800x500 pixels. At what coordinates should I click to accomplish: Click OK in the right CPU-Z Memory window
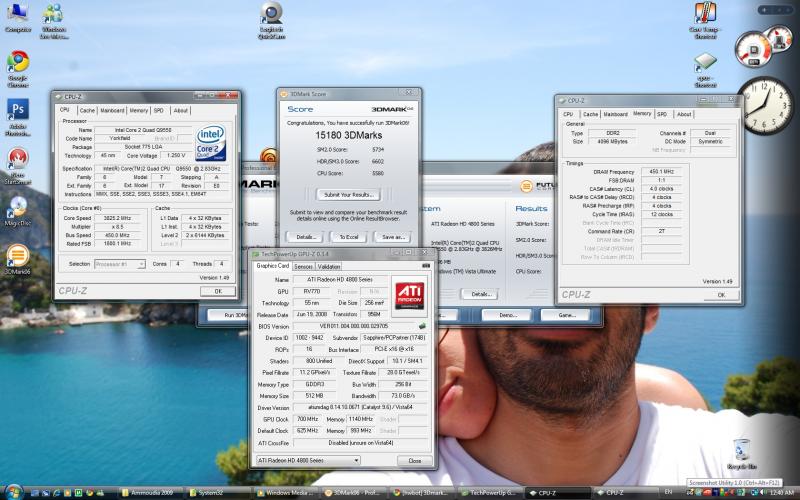pos(721,295)
